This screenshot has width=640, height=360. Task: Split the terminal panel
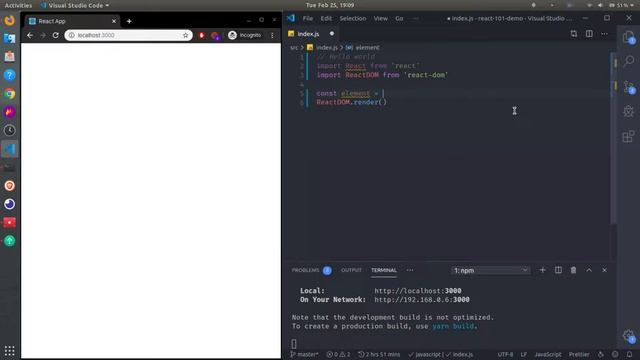coord(558,270)
